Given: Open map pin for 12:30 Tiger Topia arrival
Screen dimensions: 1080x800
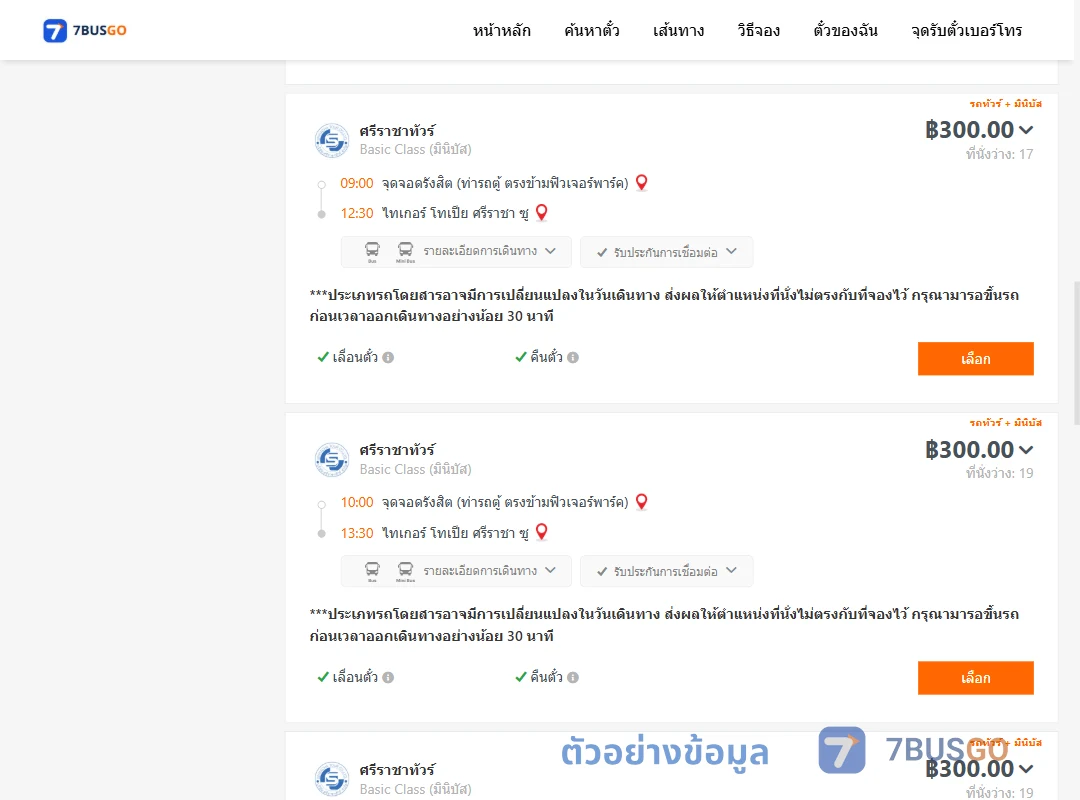Looking at the screenshot, I should click(x=541, y=213).
